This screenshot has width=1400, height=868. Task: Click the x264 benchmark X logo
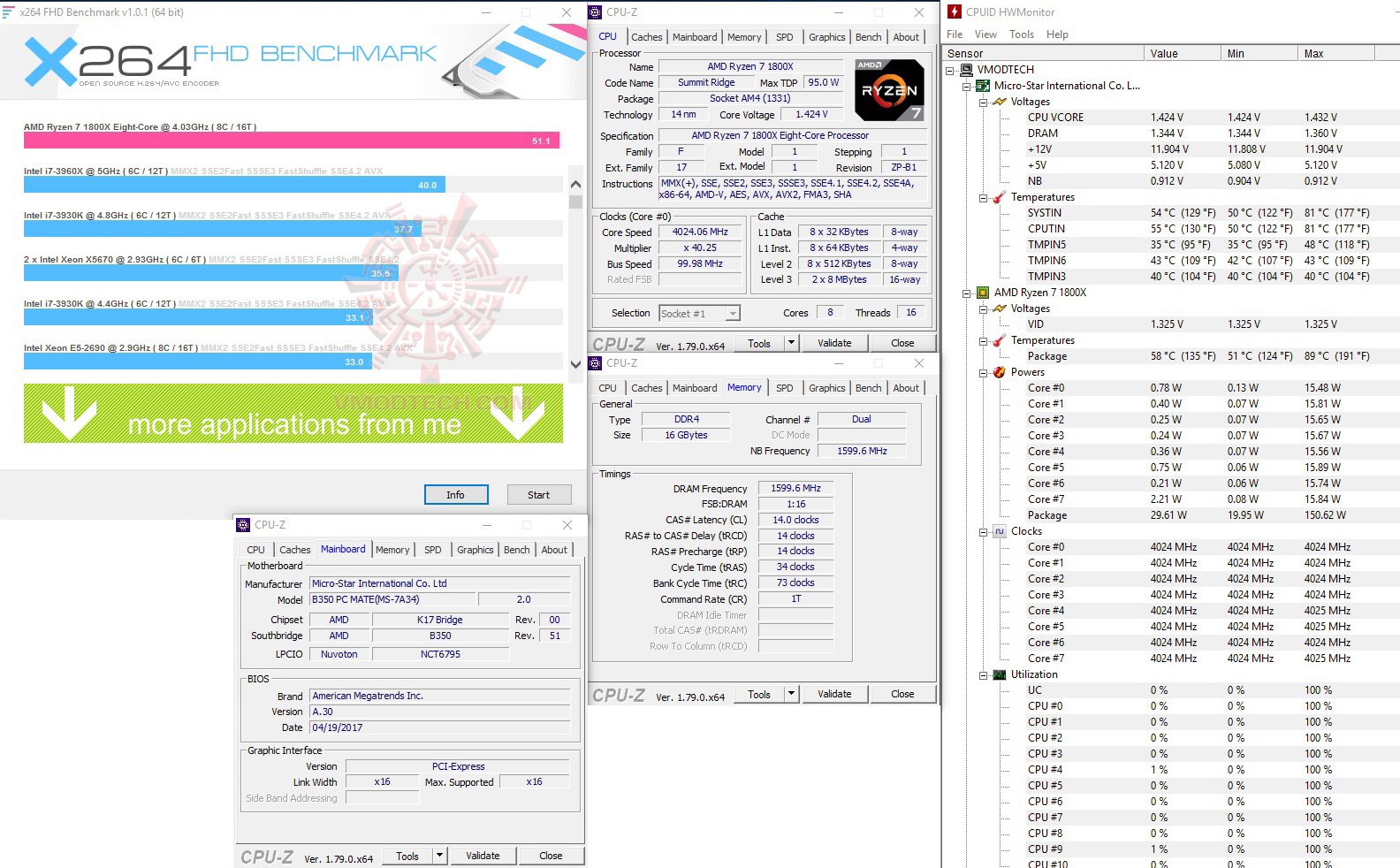(50, 62)
